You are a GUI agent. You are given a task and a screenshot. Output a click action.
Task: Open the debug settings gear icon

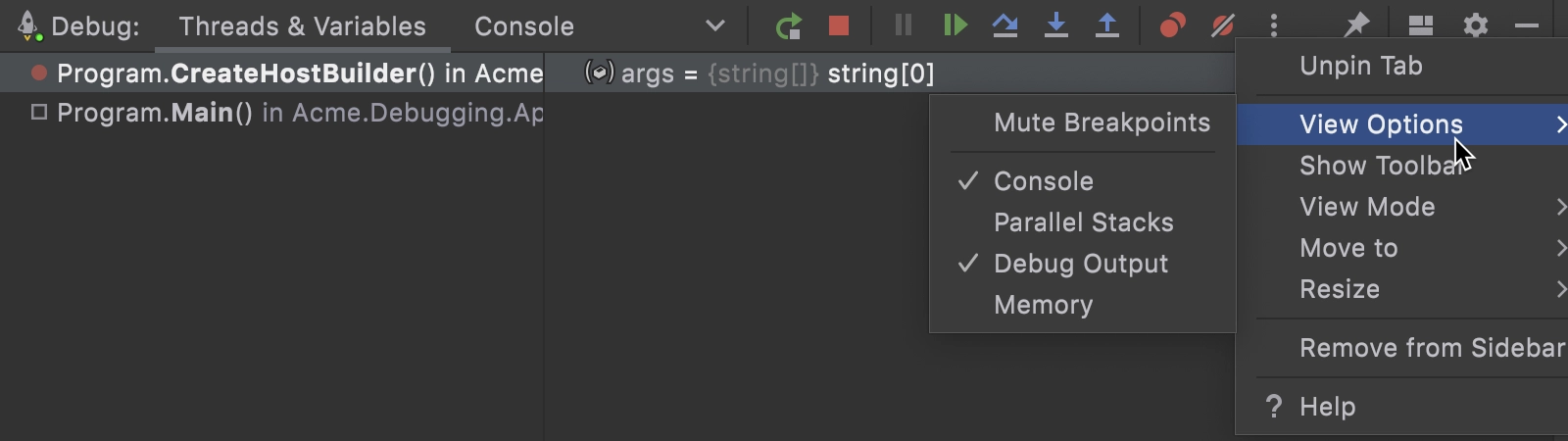point(1476,25)
